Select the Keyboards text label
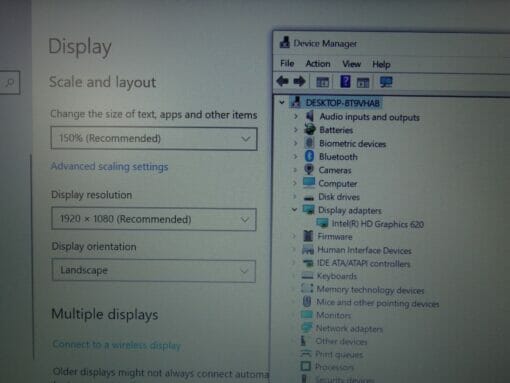This screenshot has height=383, width=510. coord(337,276)
